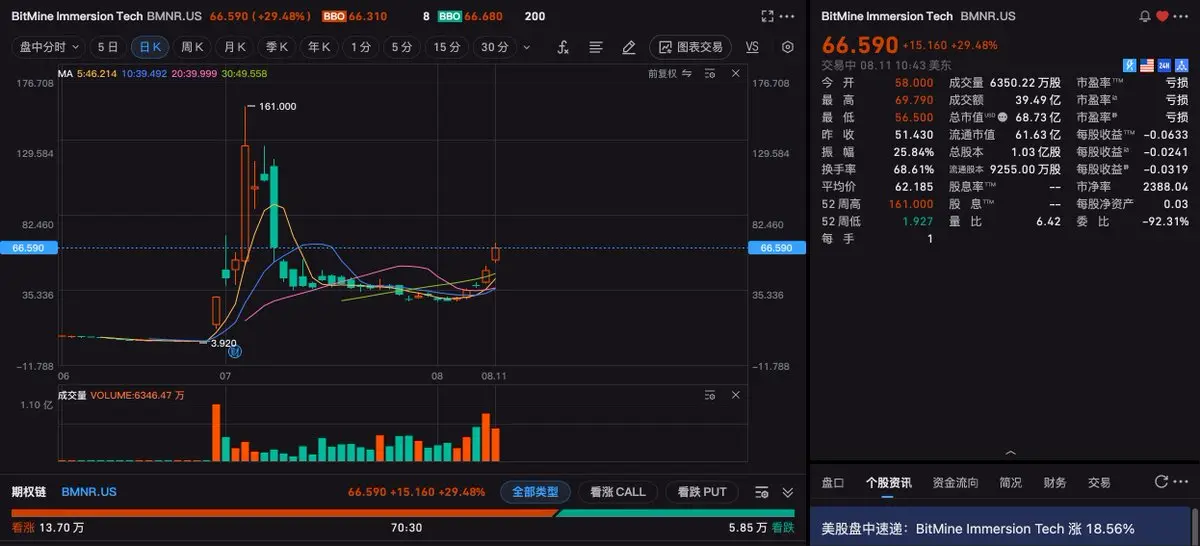Screen dimensions: 1200x546
Task: Click the BBO ask price 66.680
Action: coord(483,16)
